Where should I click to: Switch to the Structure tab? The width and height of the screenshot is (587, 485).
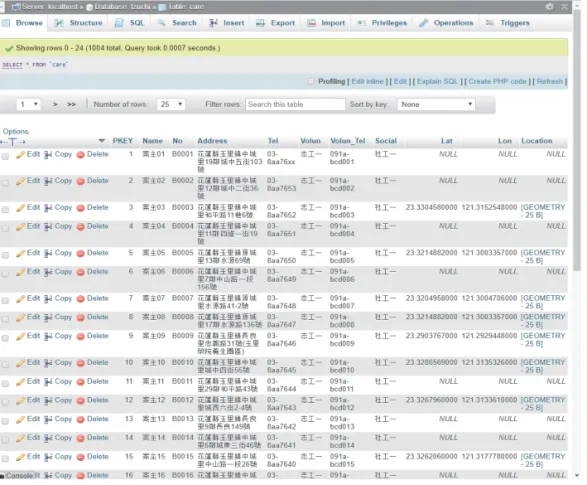pos(79,23)
